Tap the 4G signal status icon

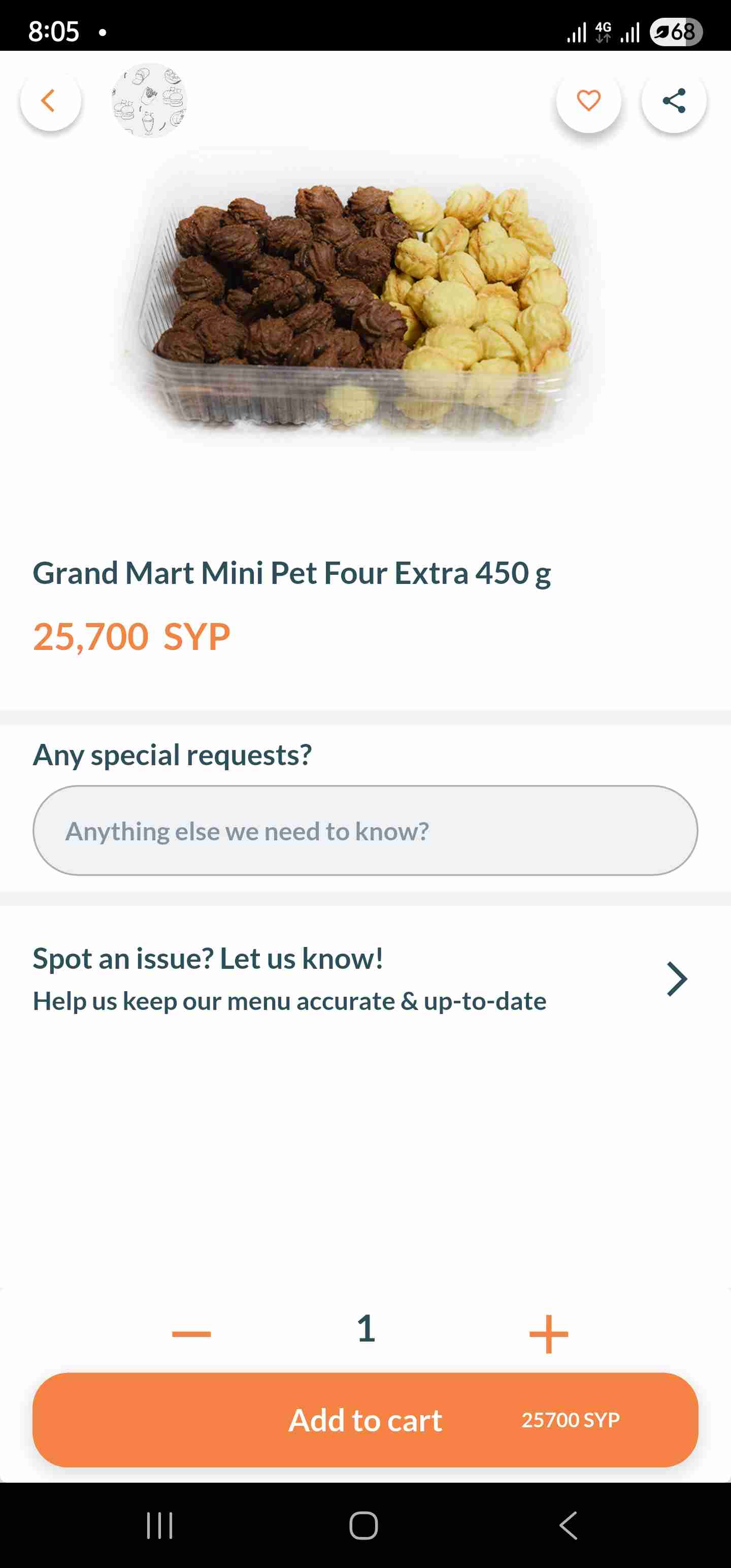[603, 31]
